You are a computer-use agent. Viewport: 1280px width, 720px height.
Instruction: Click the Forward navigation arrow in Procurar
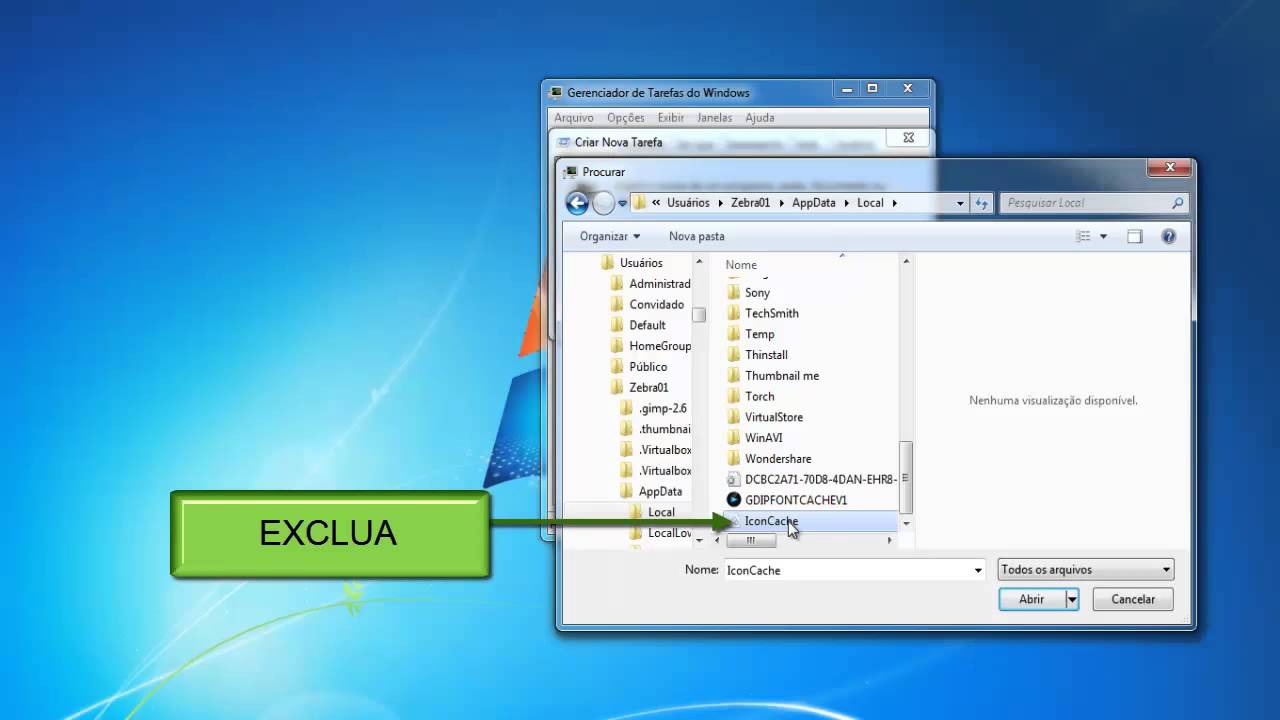pyautogui.click(x=603, y=203)
